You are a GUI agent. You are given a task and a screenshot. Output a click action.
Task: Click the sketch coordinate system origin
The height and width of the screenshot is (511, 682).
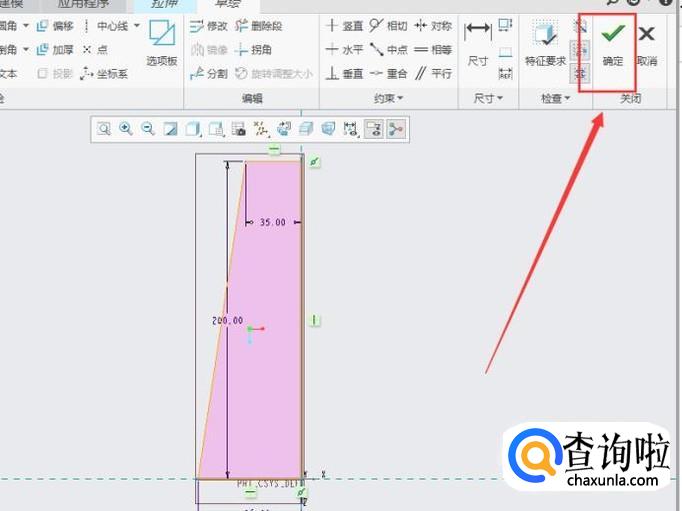coord(250,329)
